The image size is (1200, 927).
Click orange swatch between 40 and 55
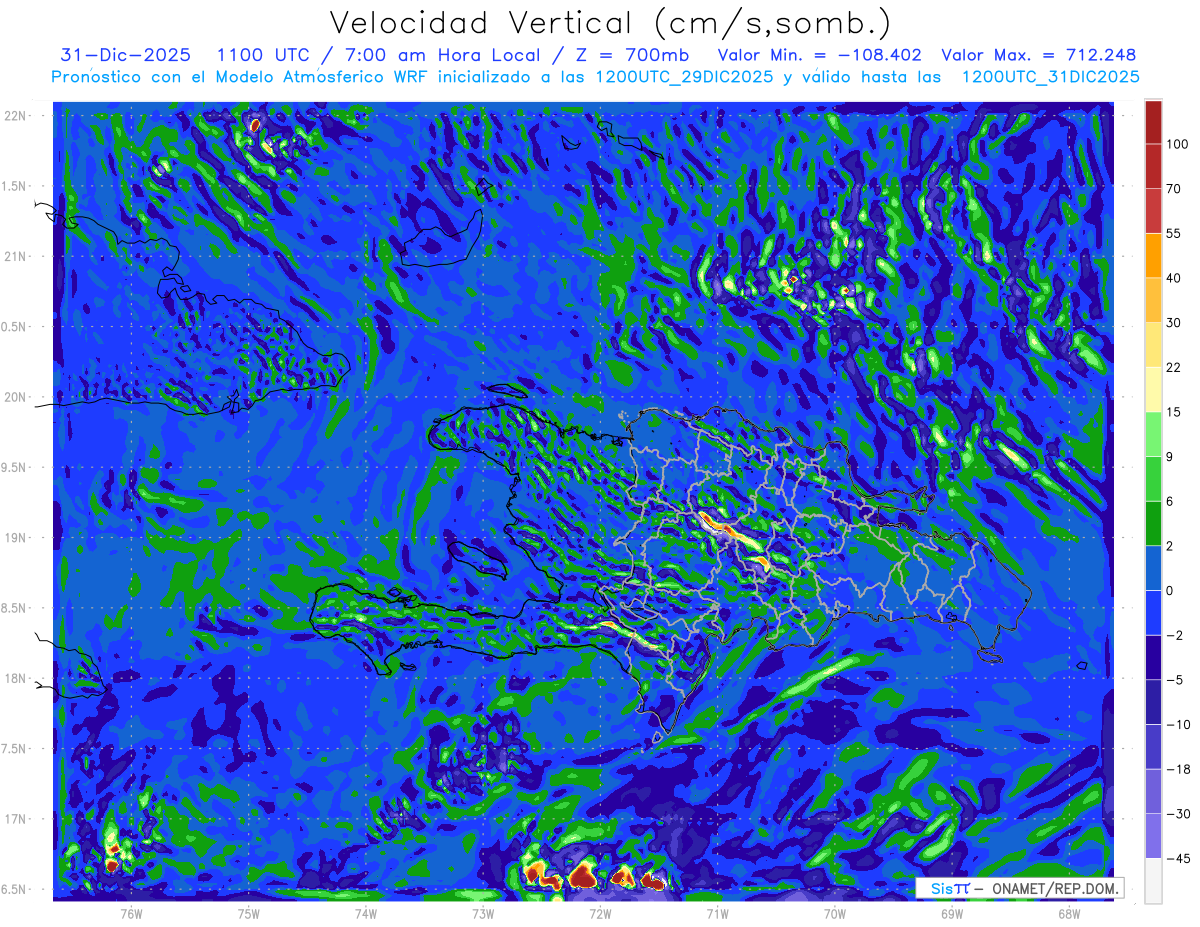[x=1153, y=256]
